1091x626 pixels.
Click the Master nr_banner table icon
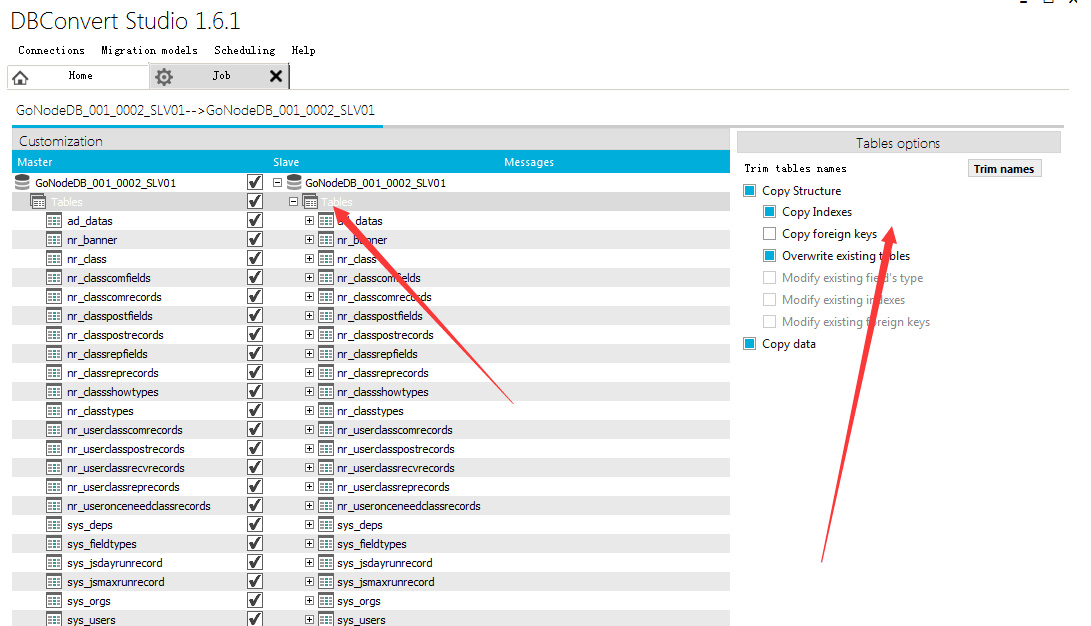[54, 239]
